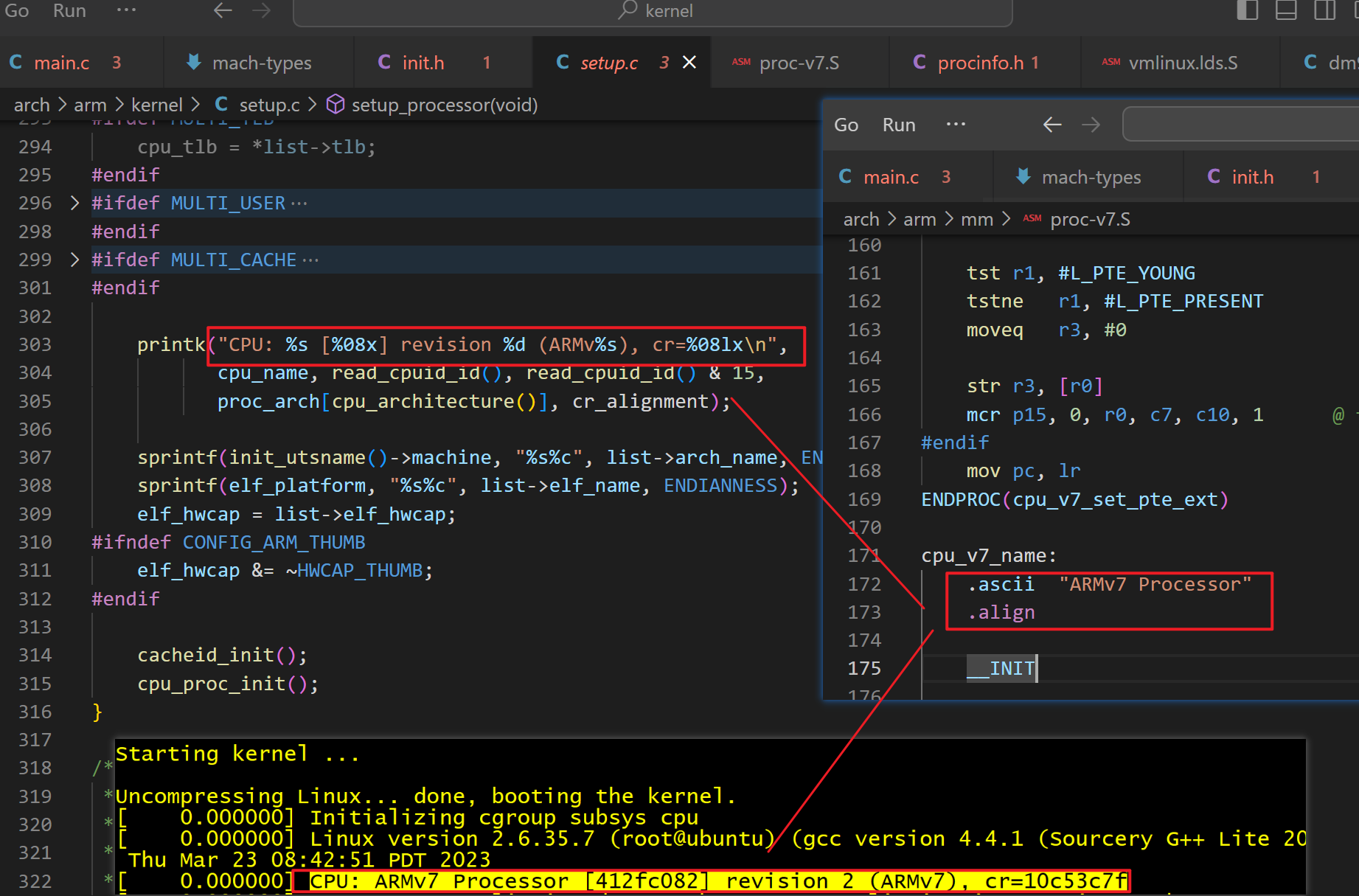Toggle bottom panel layout icon

point(1286,10)
